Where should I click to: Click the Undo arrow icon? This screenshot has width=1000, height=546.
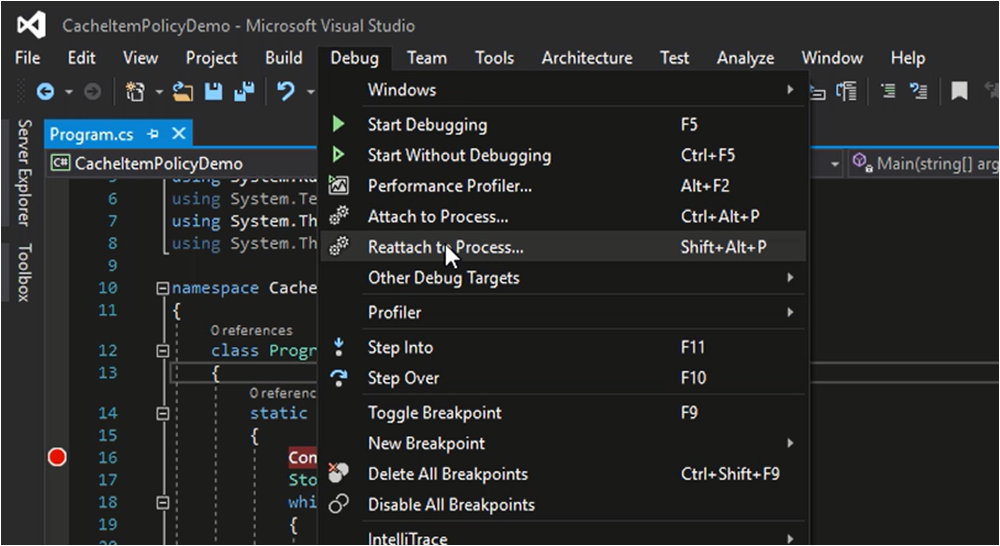click(x=286, y=92)
